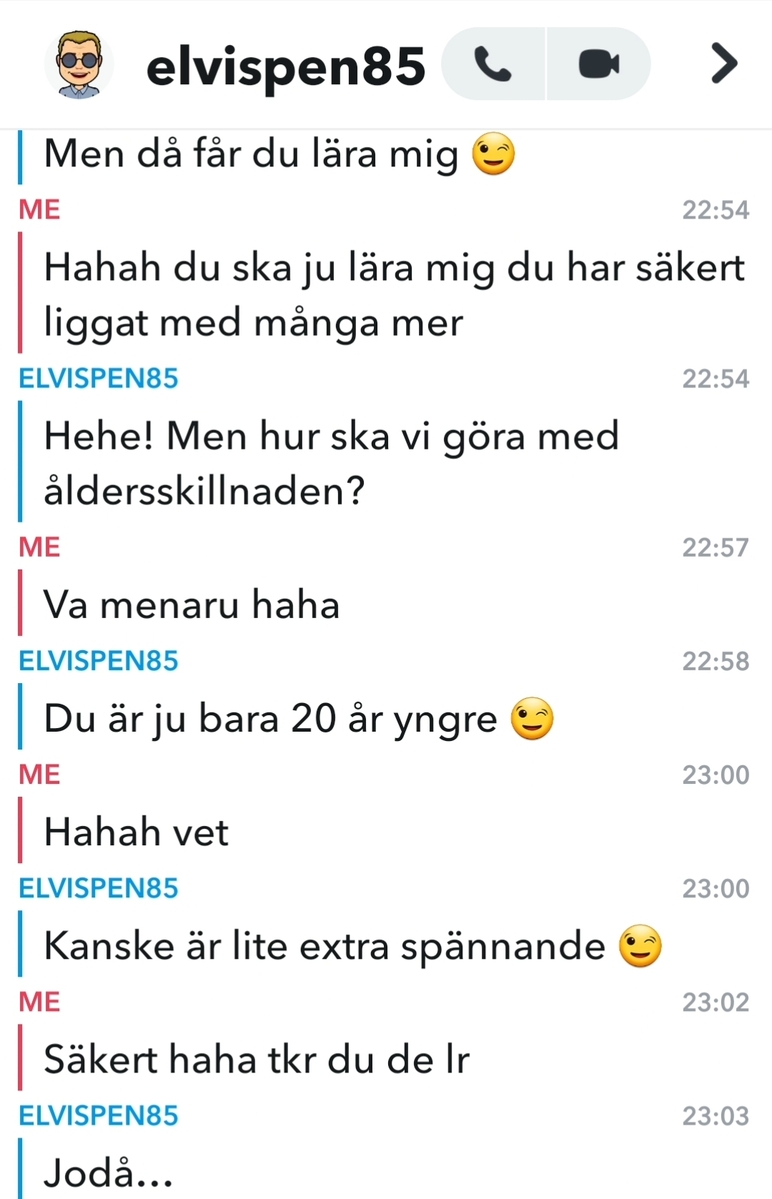This screenshot has height=1199, width=772.
Task: Start a video call using camera icon
Action: point(598,64)
